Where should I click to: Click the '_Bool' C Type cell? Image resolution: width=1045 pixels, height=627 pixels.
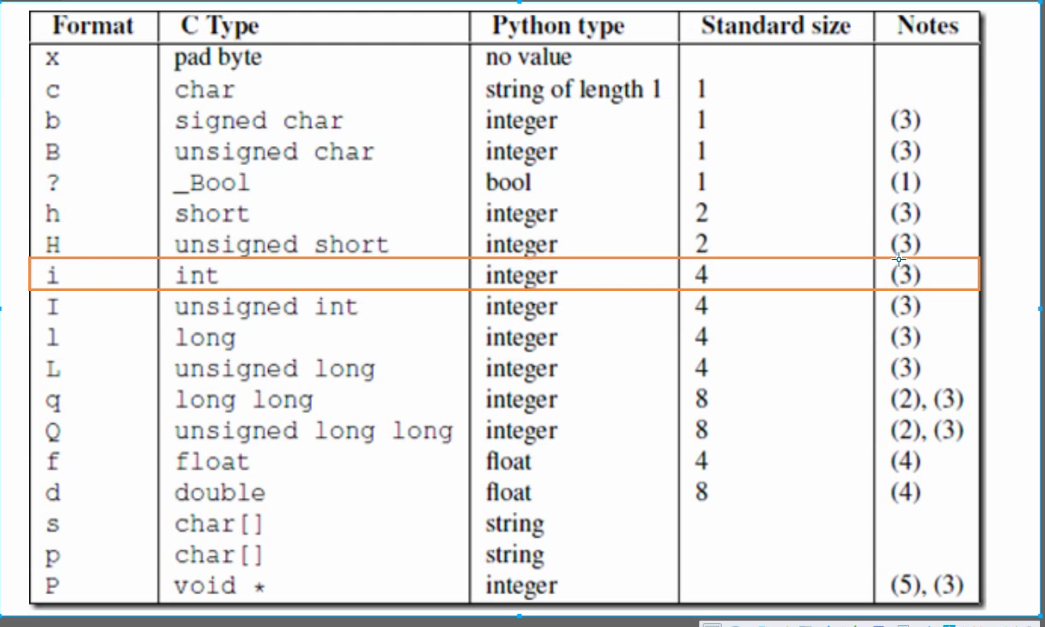click(x=212, y=183)
